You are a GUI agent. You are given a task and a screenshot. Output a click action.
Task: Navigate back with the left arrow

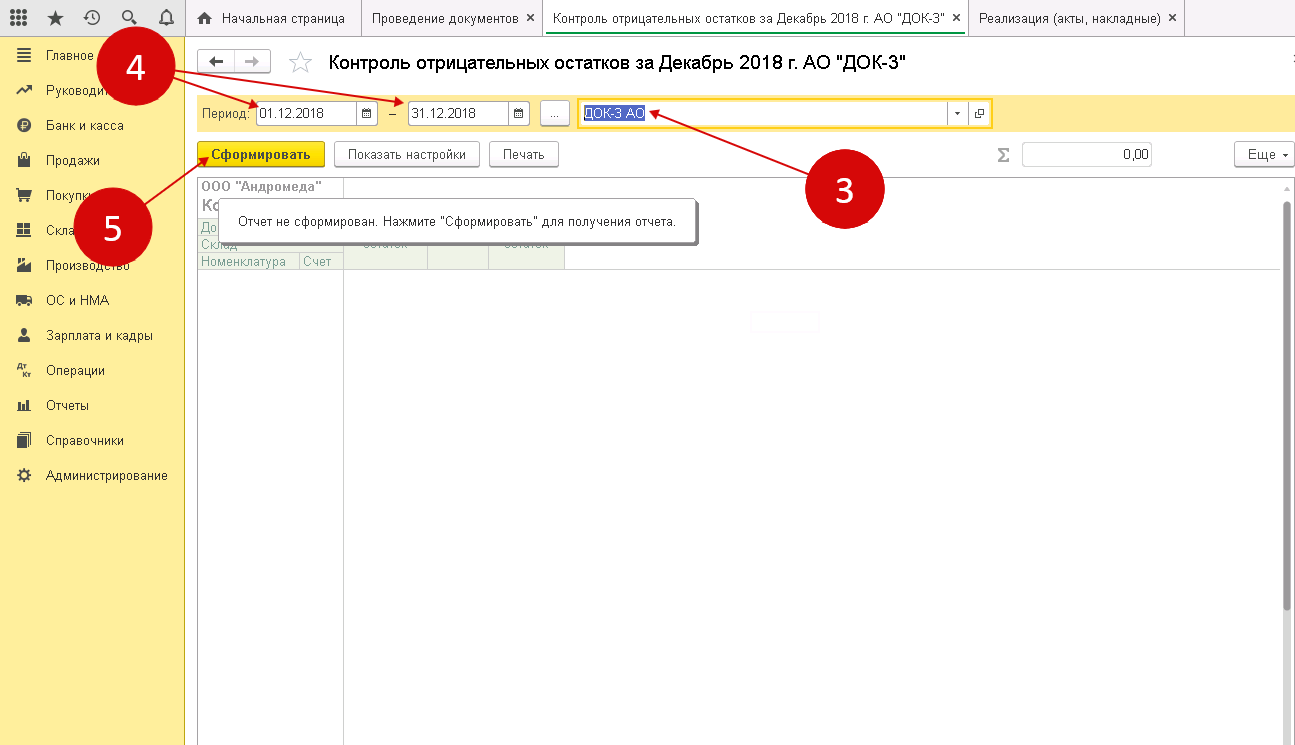pyautogui.click(x=215, y=61)
